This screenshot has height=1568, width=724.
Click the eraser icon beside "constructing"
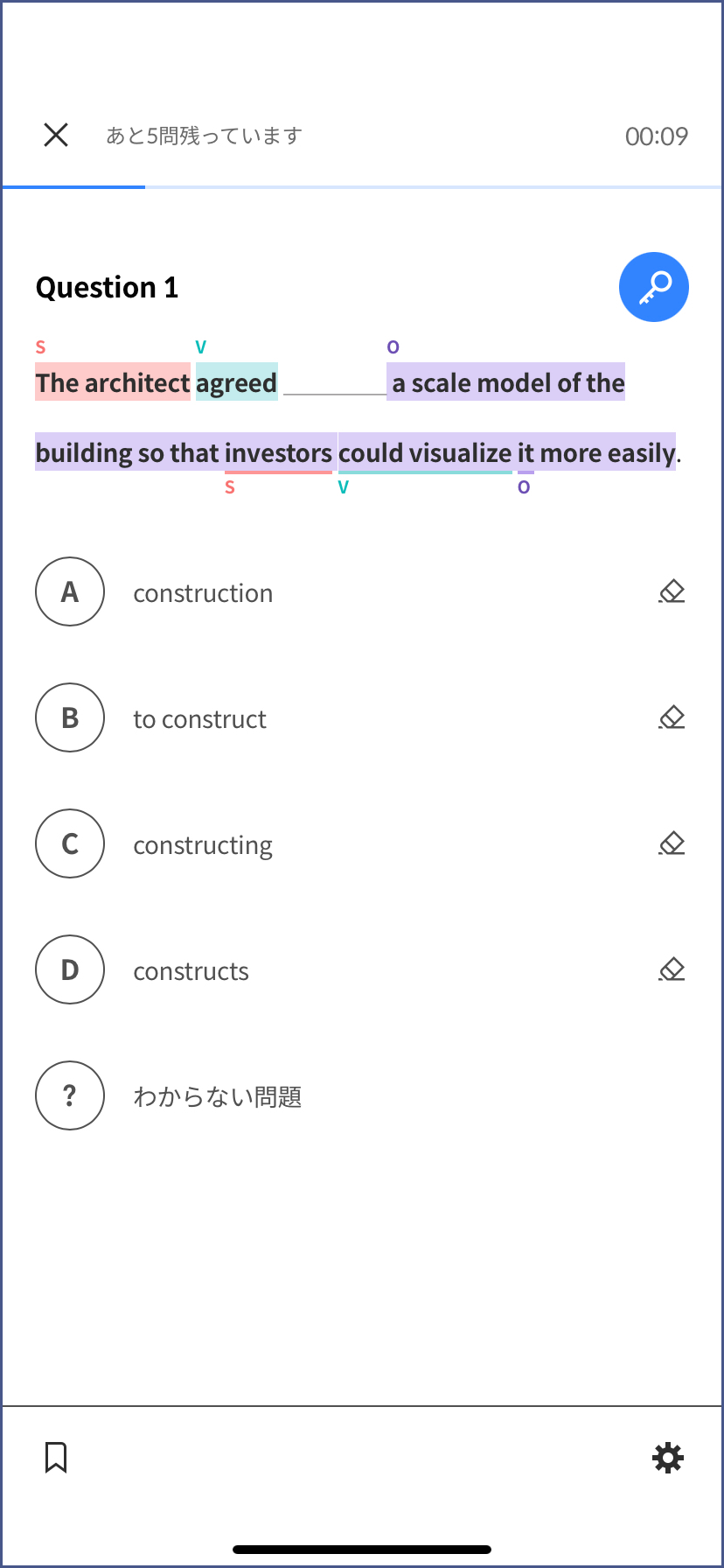click(x=672, y=844)
